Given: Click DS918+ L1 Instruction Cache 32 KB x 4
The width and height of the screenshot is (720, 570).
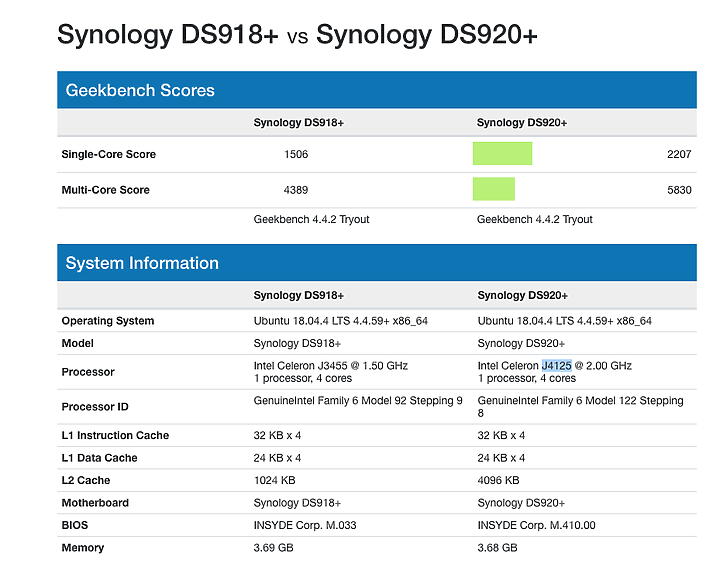Looking at the screenshot, I should (x=277, y=435).
